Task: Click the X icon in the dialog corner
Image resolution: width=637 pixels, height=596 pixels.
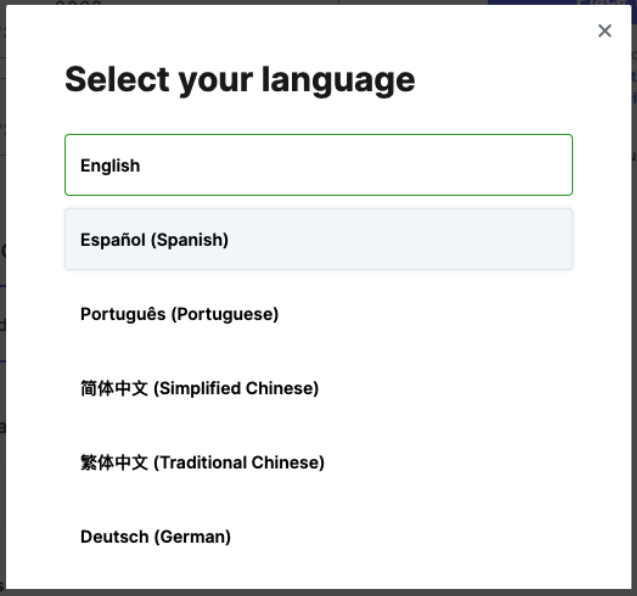Action: pos(604,31)
